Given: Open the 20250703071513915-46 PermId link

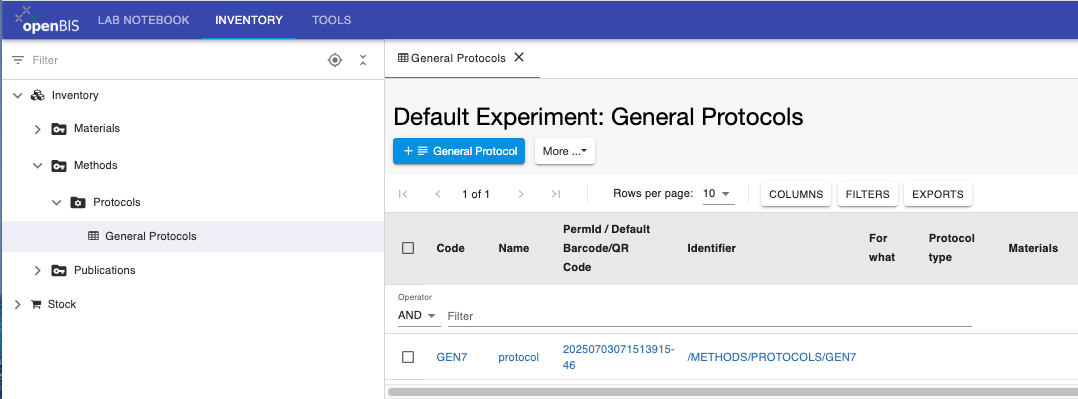Looking at the screenshot, I should 619,357.
